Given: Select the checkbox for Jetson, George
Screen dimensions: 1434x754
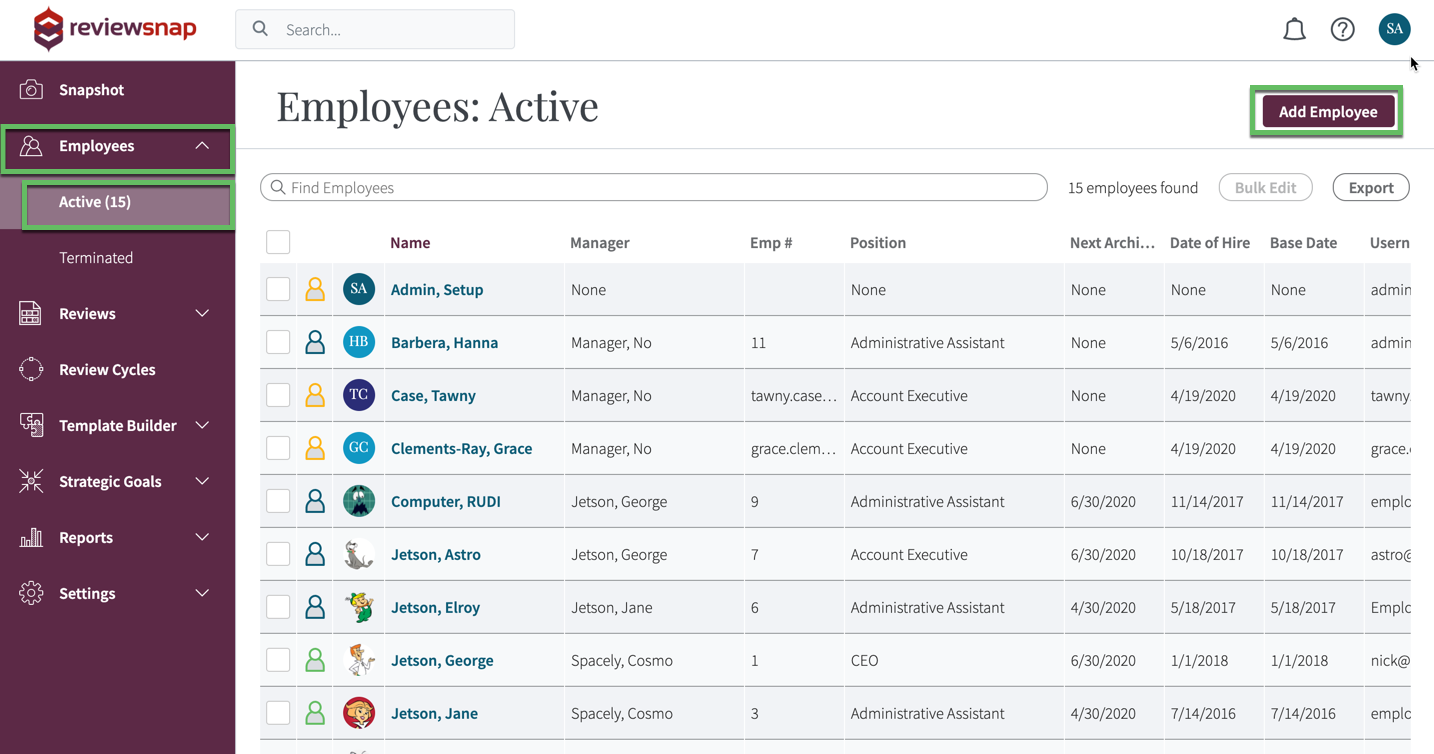Looking at the screenshot, I should [x=277, y=659].
